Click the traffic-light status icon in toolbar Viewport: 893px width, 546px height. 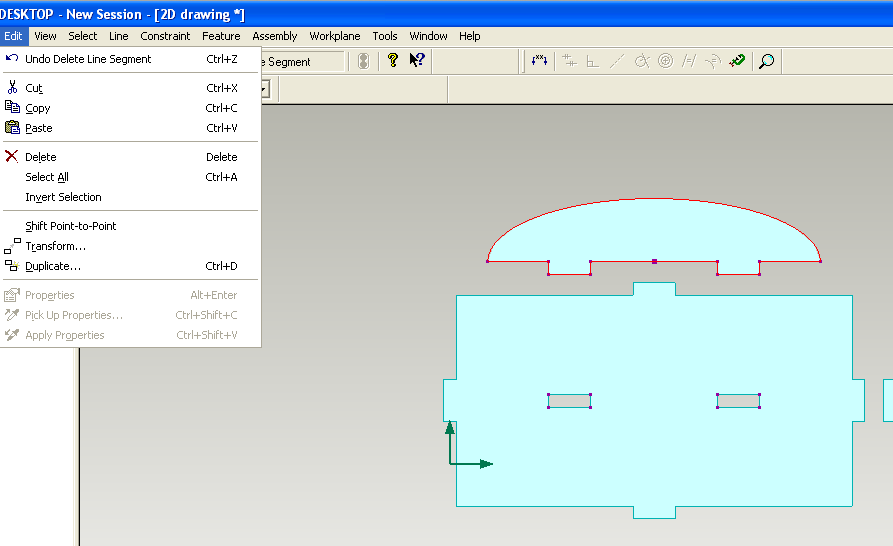(363, 61)
